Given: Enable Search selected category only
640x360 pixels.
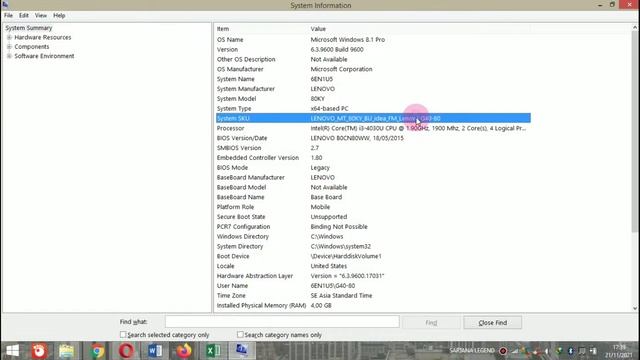Looking at the screenshot, I should 123,334.
